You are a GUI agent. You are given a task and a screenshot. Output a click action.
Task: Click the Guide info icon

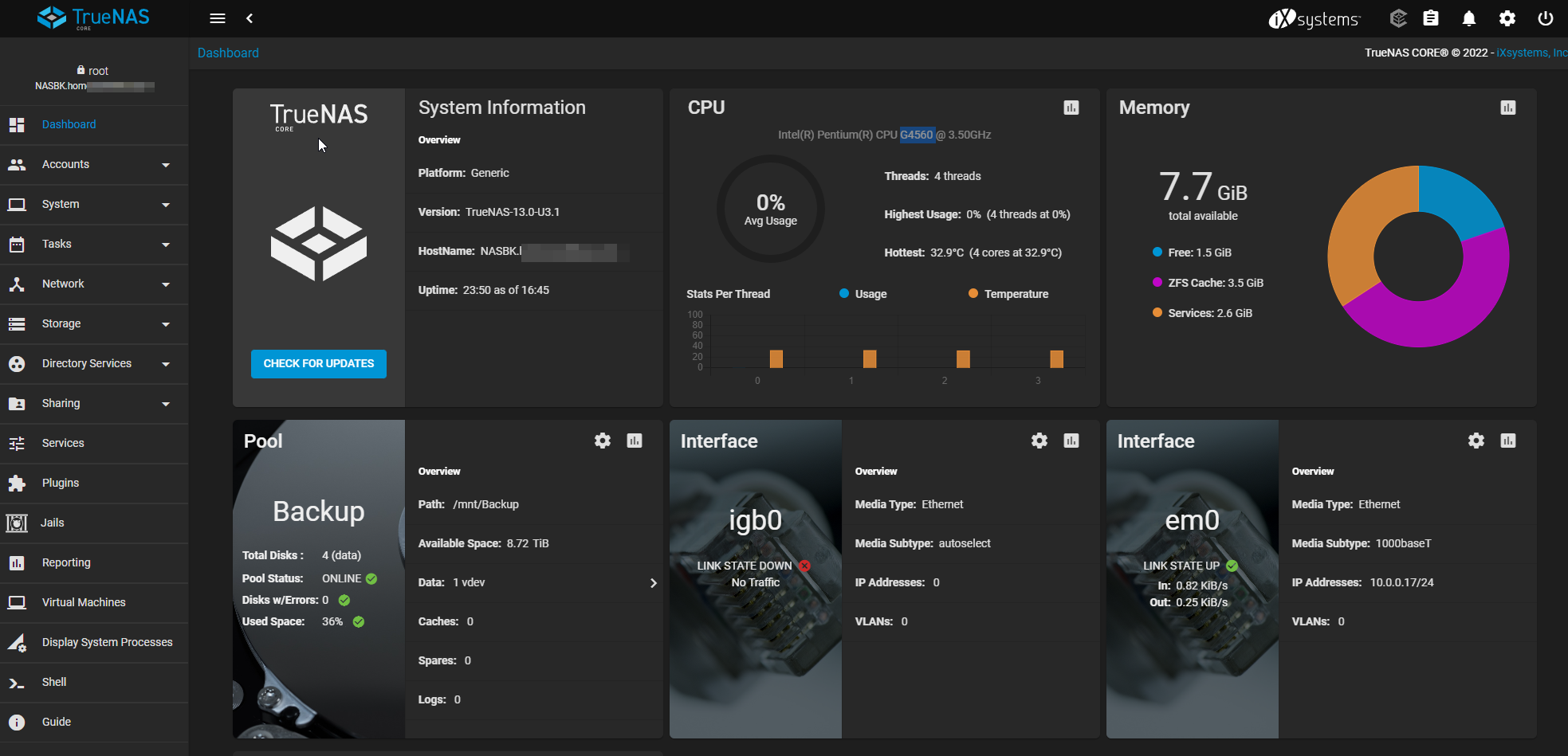(x=17, y=723)
